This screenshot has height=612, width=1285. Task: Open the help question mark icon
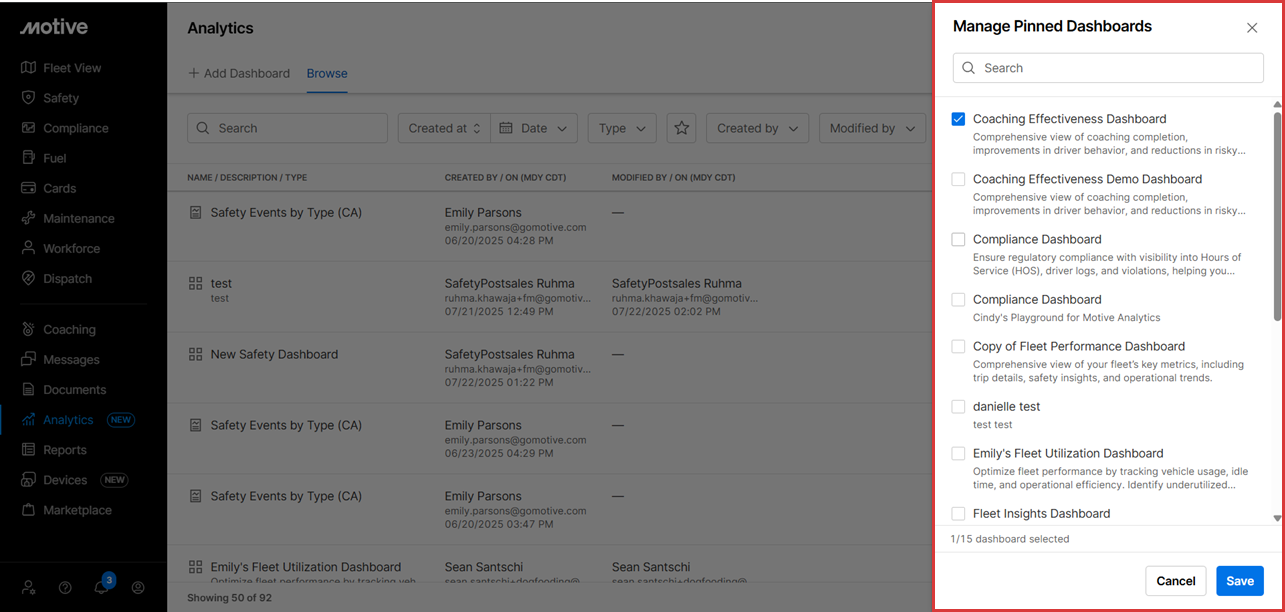[65, 588]
